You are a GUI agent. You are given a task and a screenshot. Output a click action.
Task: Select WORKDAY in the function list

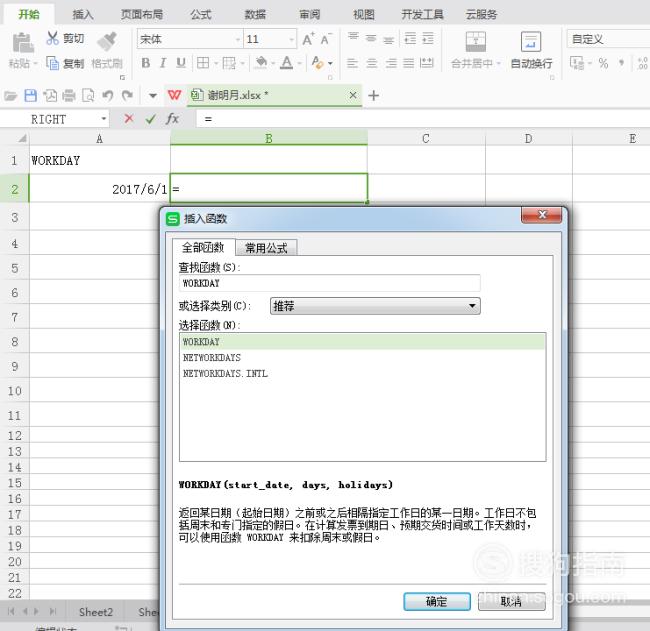(363, 342)
